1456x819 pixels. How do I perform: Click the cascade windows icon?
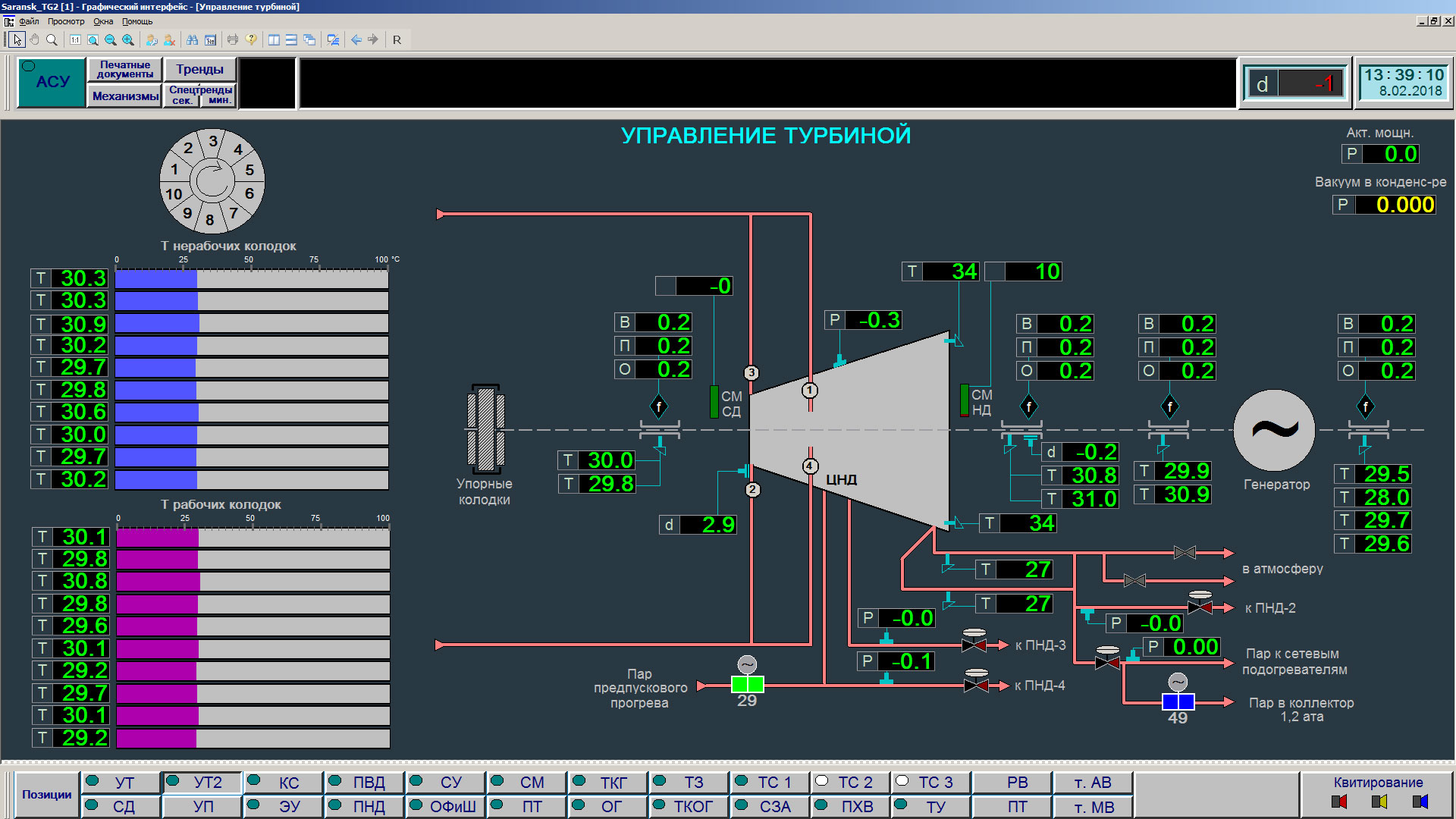point(309,39)
